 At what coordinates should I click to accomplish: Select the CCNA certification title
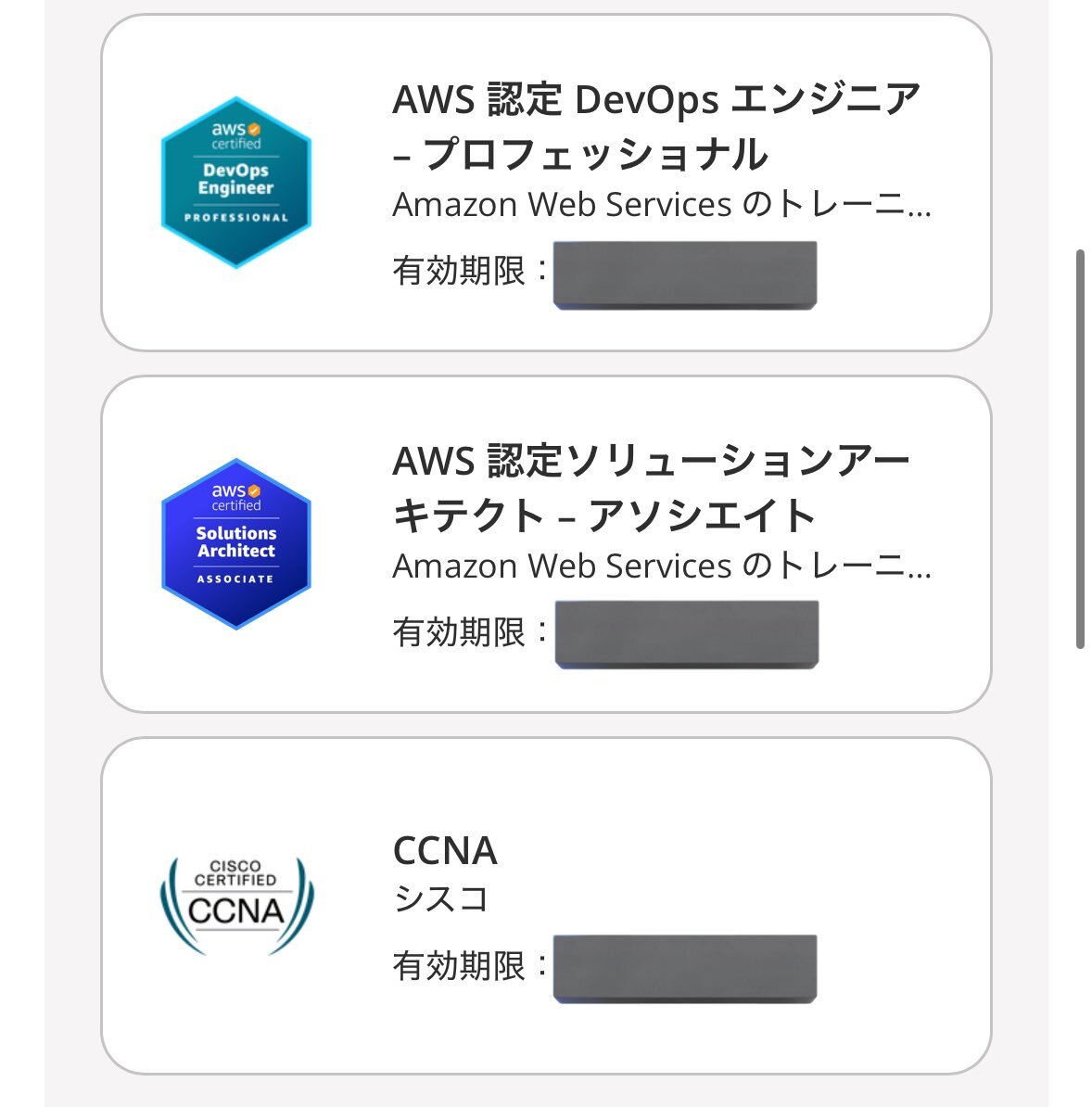[x=445, y=851]
